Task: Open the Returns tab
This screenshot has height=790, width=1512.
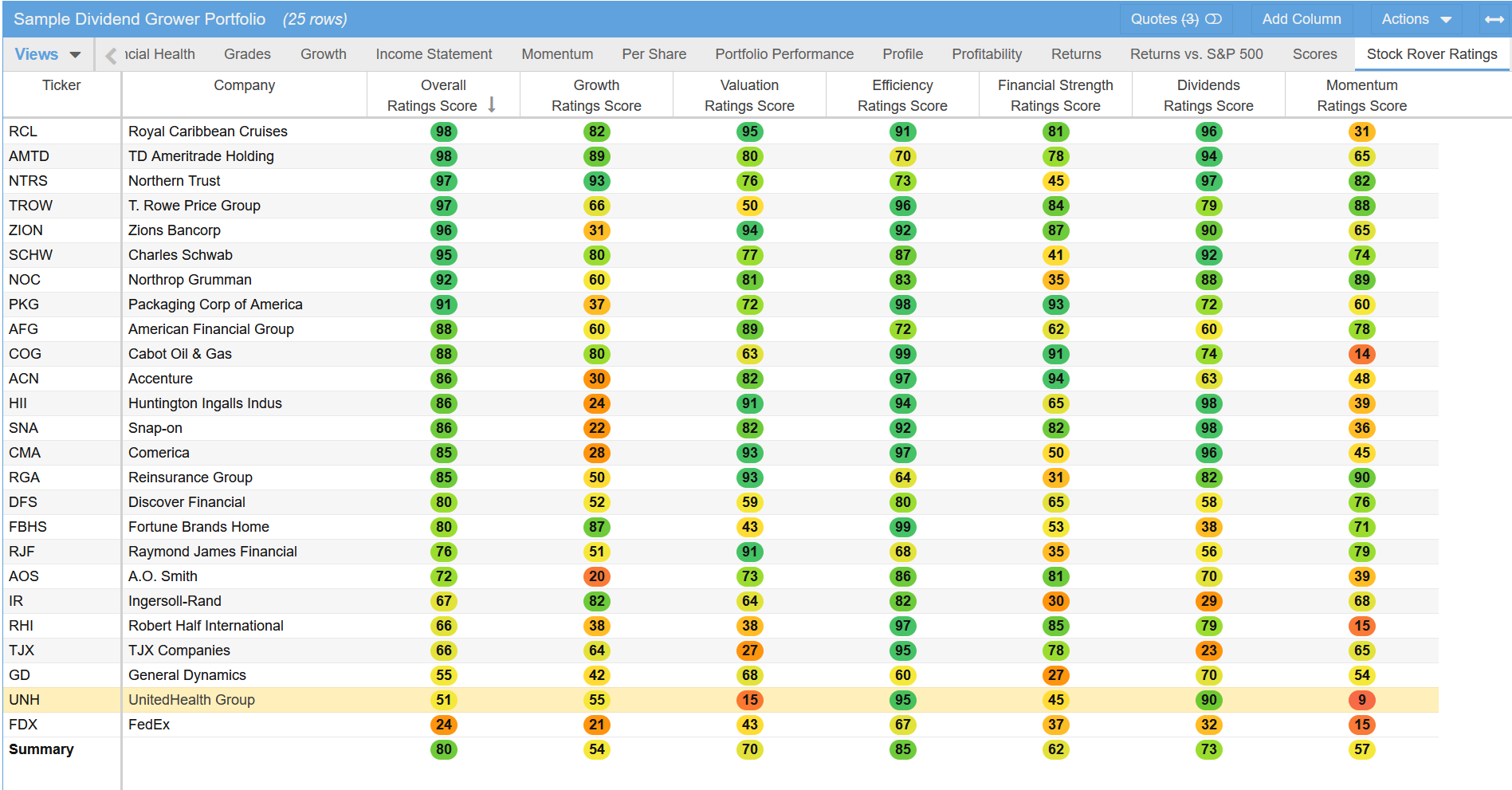Action: 1076,54
